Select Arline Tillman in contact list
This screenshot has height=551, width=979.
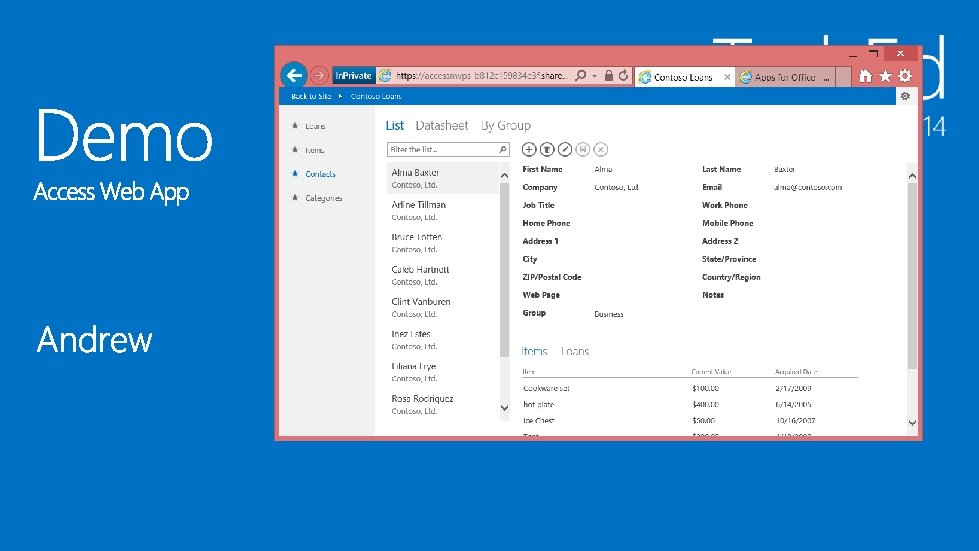443,210
